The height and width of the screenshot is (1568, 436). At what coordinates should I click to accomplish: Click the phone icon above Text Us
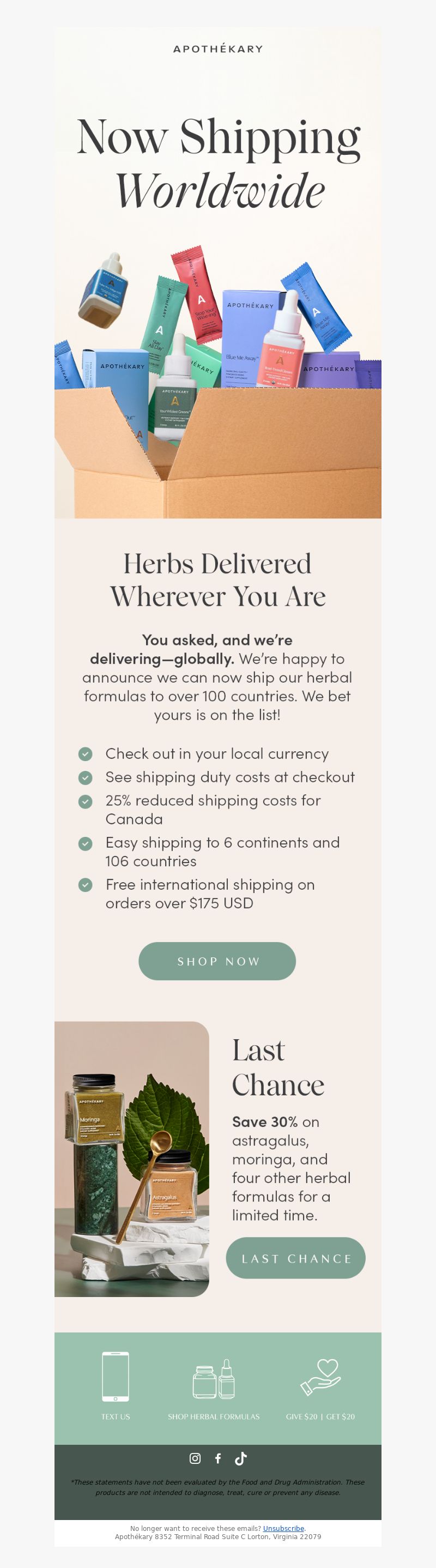click(x=116, y=1376)
